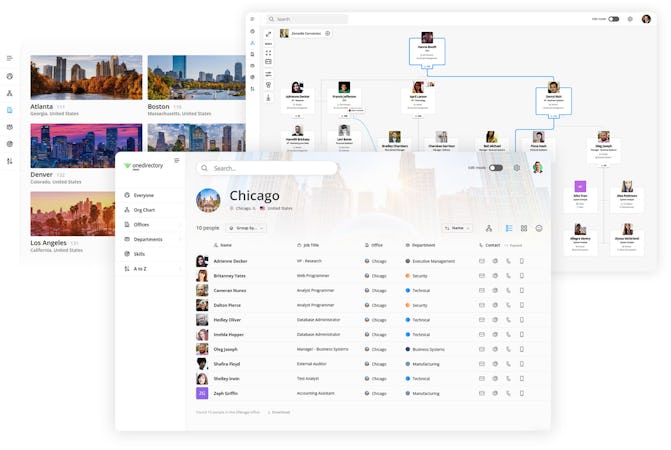671x450 pixels.
Task: Toggle Edit mode in the Chicago window
Action: coord(496,168)
